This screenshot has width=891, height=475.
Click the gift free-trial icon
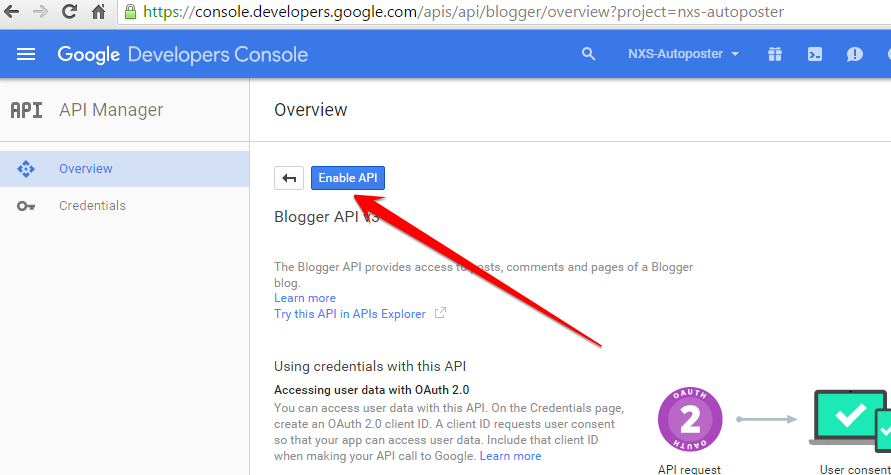click(775, 54)
